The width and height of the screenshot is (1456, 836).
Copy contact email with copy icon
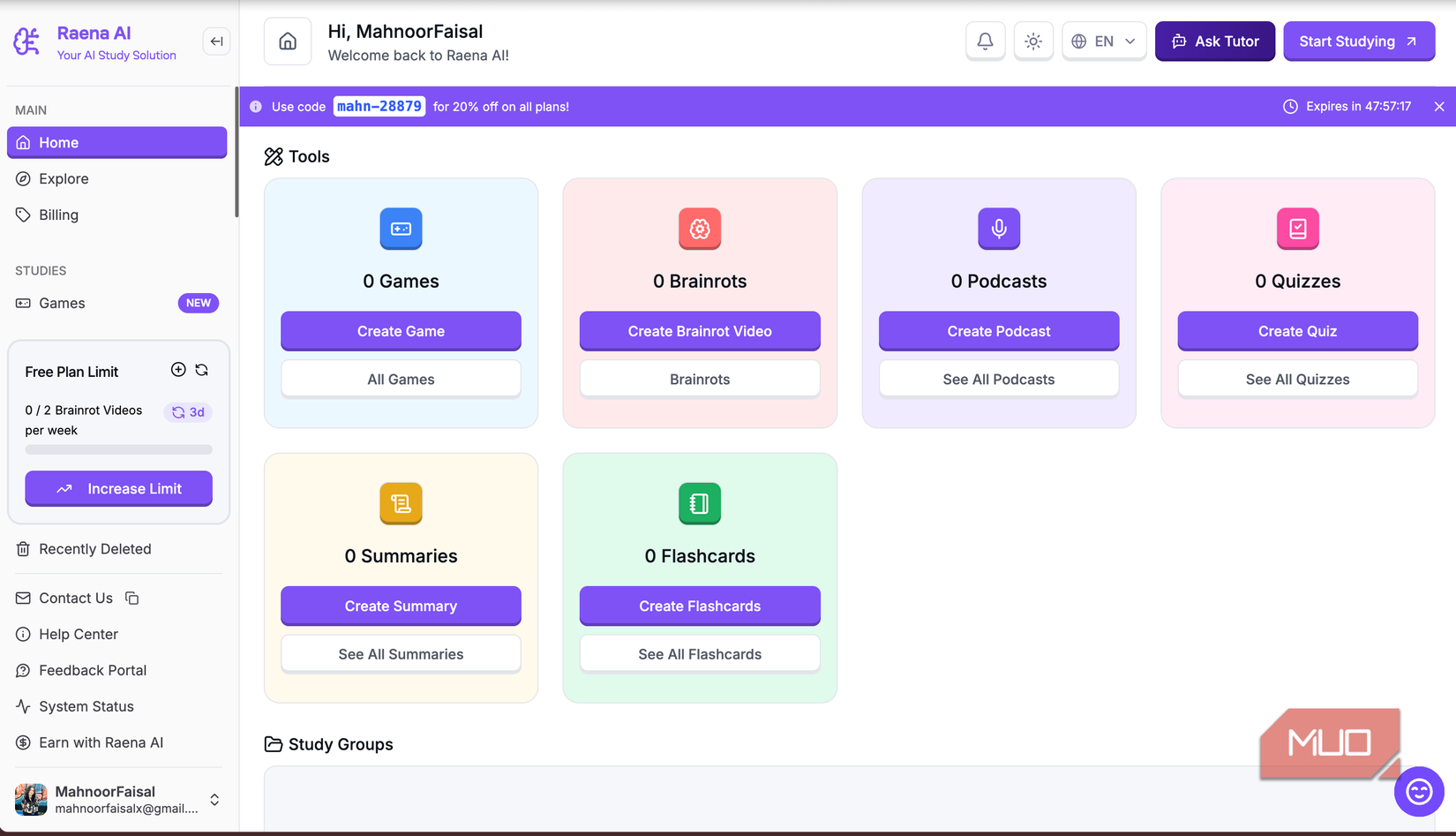pyautogui.click(x=132, y=599)
